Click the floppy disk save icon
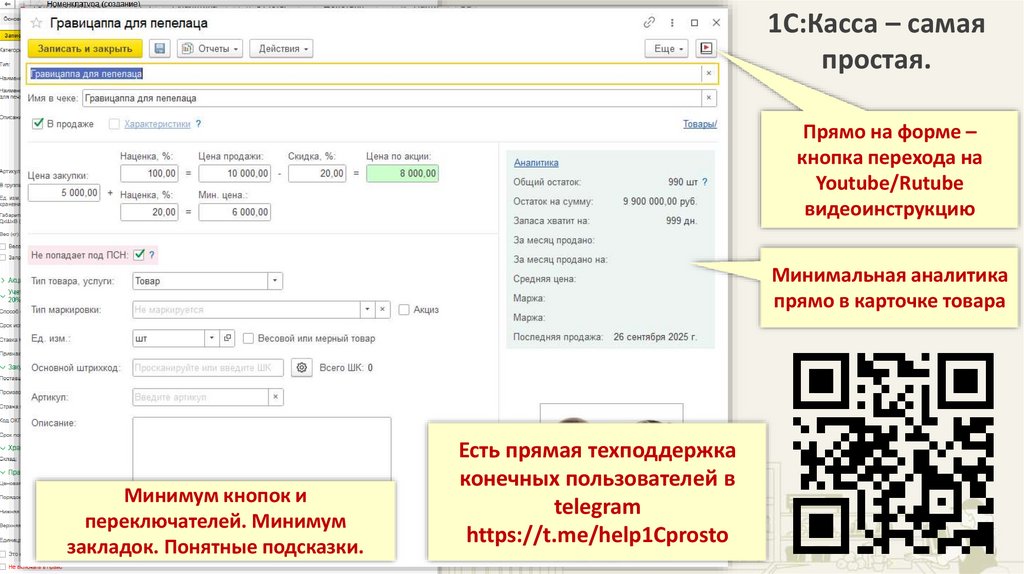 click(x=160, y=48)
